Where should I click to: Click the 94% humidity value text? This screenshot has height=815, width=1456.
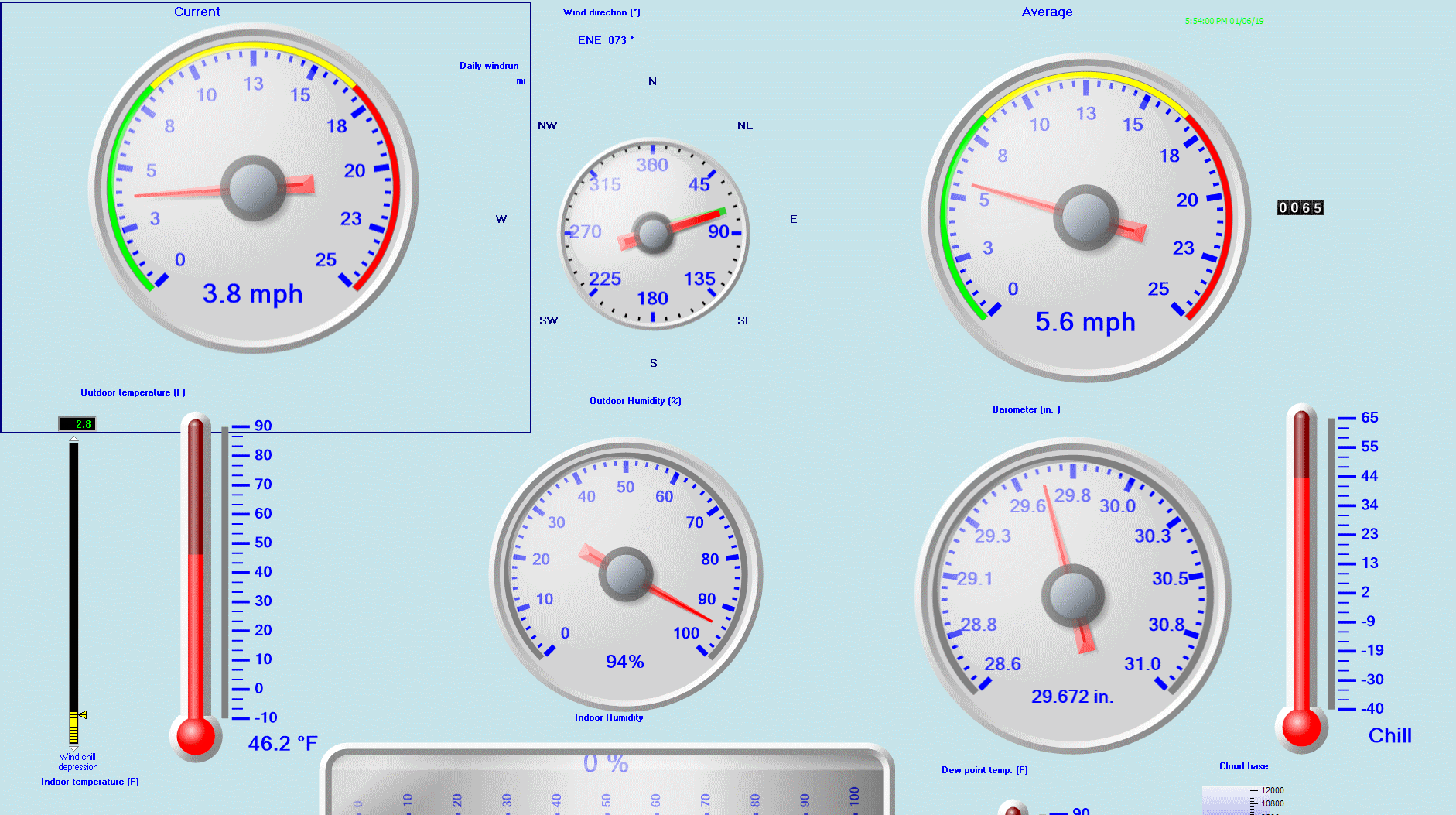624,662
